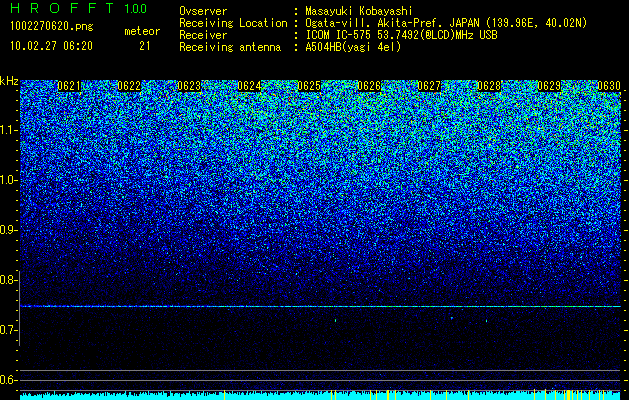The height and width of the screenshot is (400, 629).
Task: Click the date stamp 10.02.27 06:20
Action: pos(51,46)
